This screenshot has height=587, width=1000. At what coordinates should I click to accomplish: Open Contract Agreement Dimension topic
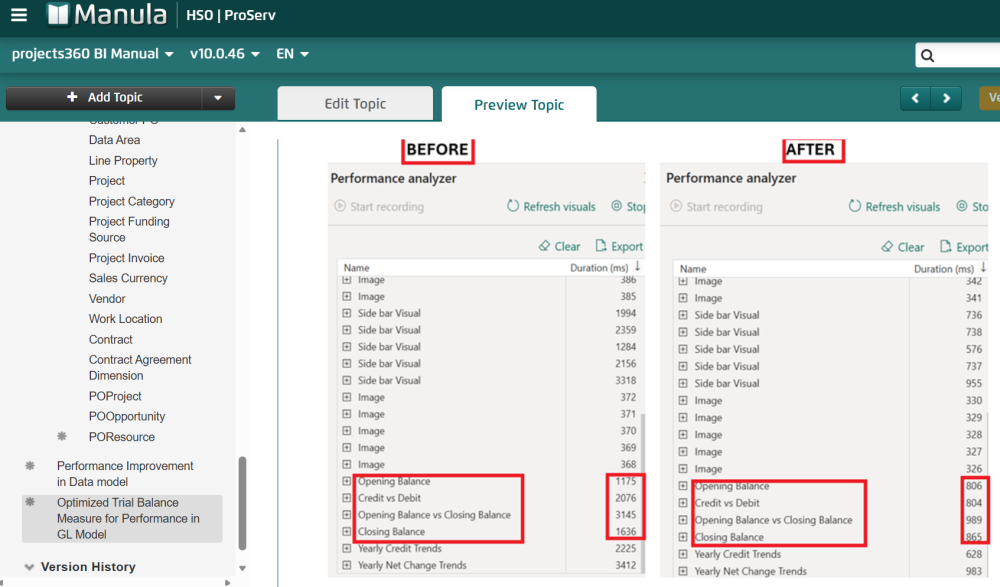click(x=140, y=368)
